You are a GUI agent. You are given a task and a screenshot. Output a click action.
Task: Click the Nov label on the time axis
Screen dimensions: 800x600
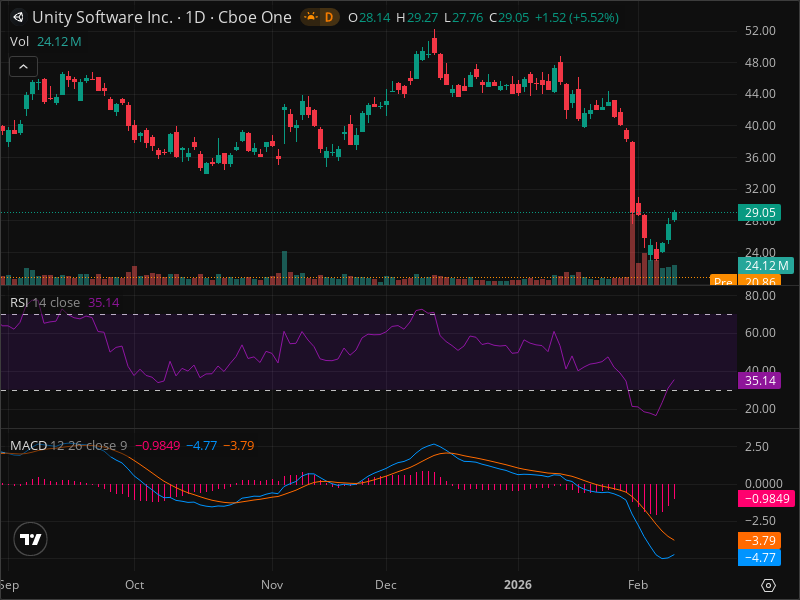(272, 585)
